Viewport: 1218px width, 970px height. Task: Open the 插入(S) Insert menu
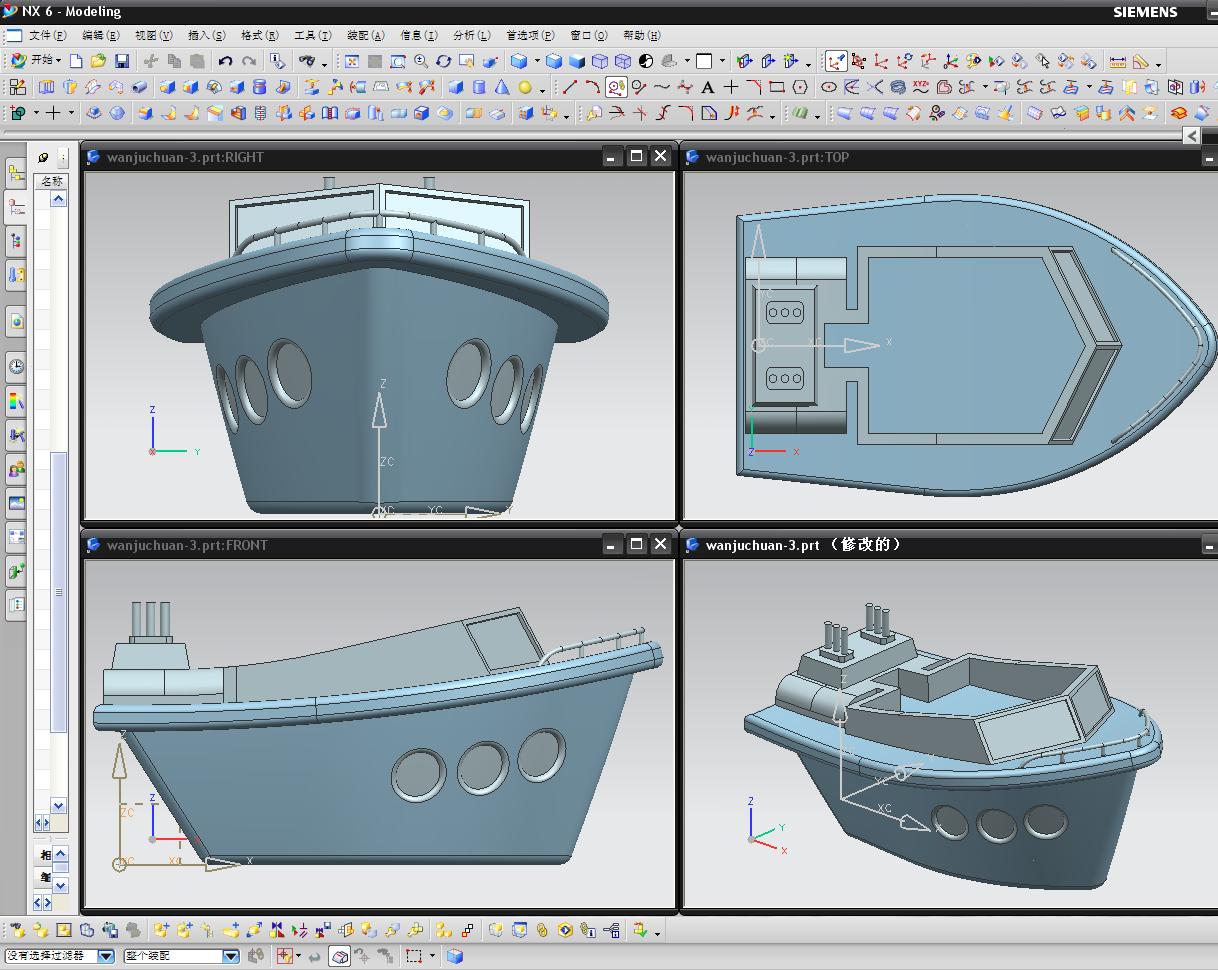point(206,35)
